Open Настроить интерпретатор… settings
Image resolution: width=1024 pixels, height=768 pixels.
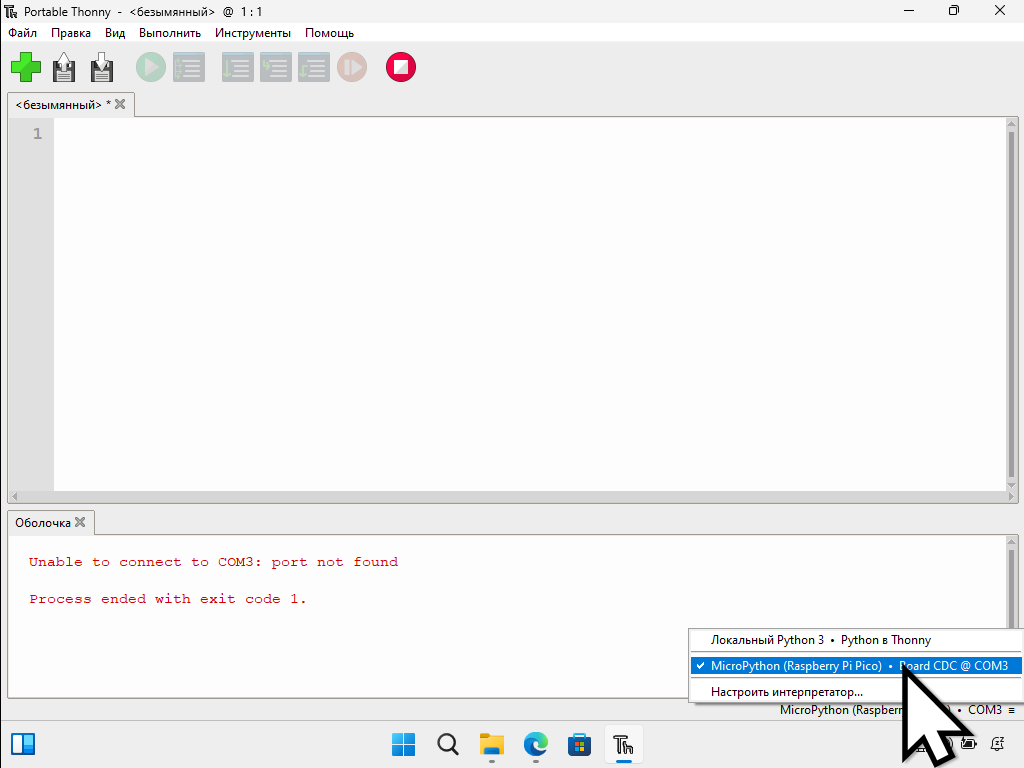tap(856, 692)
